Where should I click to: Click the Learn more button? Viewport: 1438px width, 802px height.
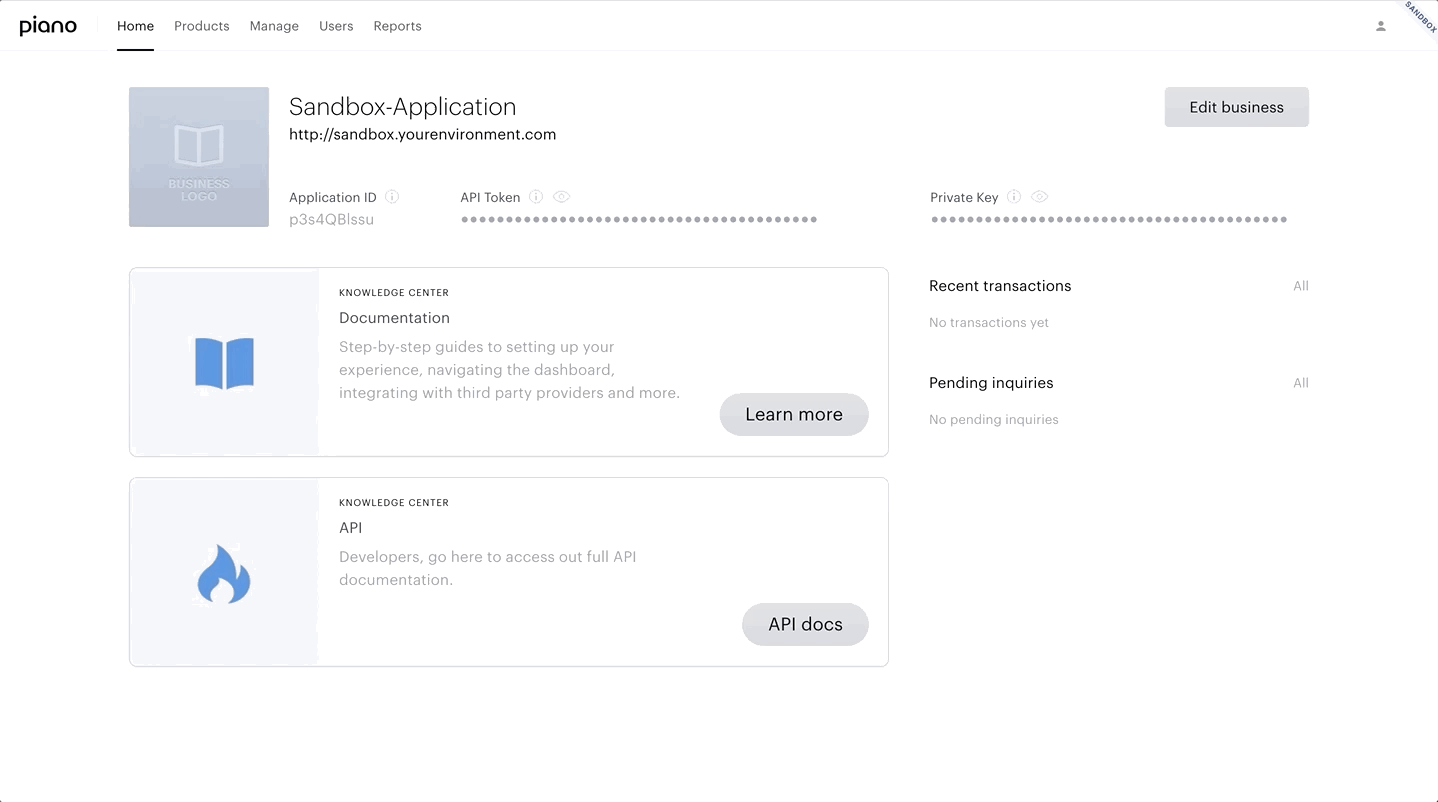[794, 414]
